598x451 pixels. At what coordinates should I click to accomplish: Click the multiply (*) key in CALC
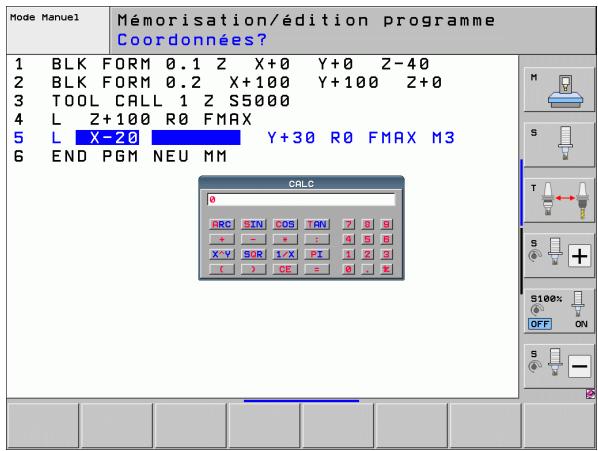click(285, 239)
